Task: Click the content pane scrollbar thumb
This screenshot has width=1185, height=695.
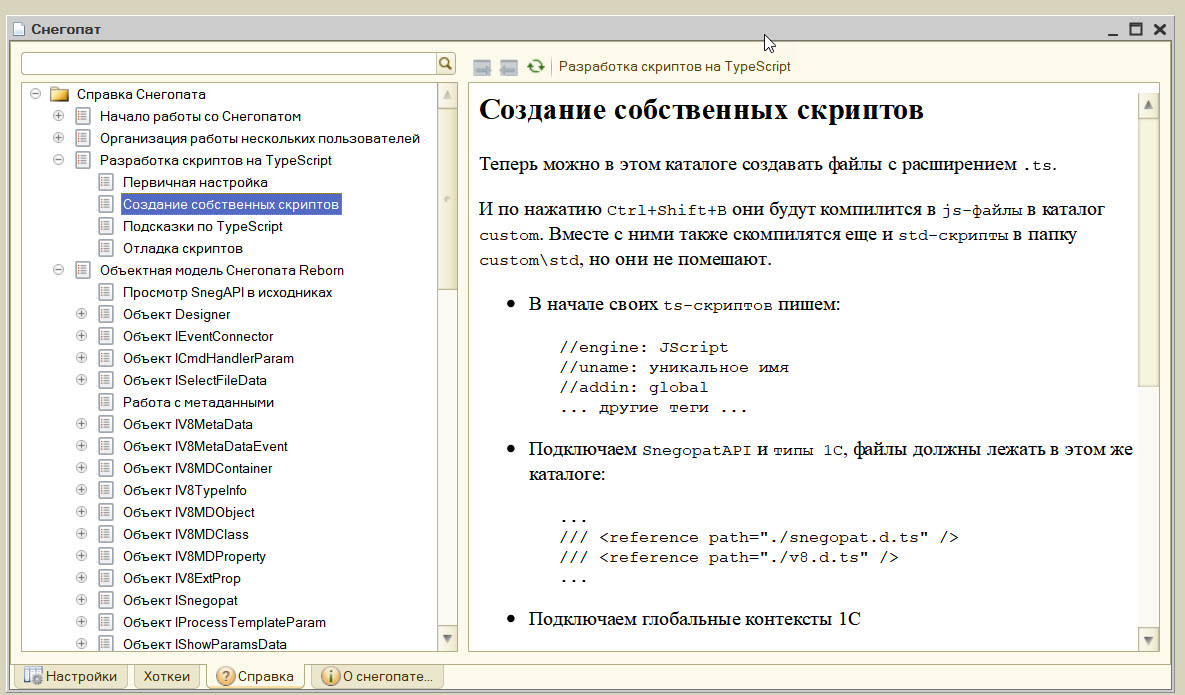Action: click(1148, 252)
